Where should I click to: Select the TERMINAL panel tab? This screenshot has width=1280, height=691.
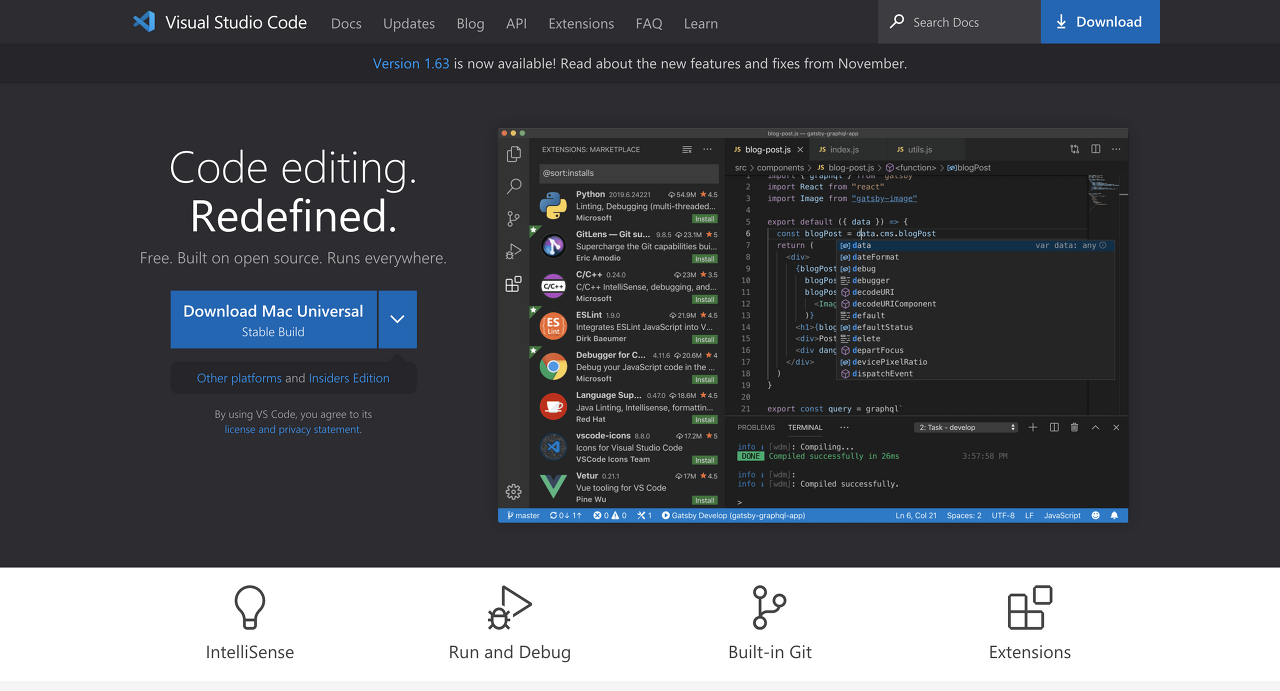pyautogui.click(x=805, y=427)
